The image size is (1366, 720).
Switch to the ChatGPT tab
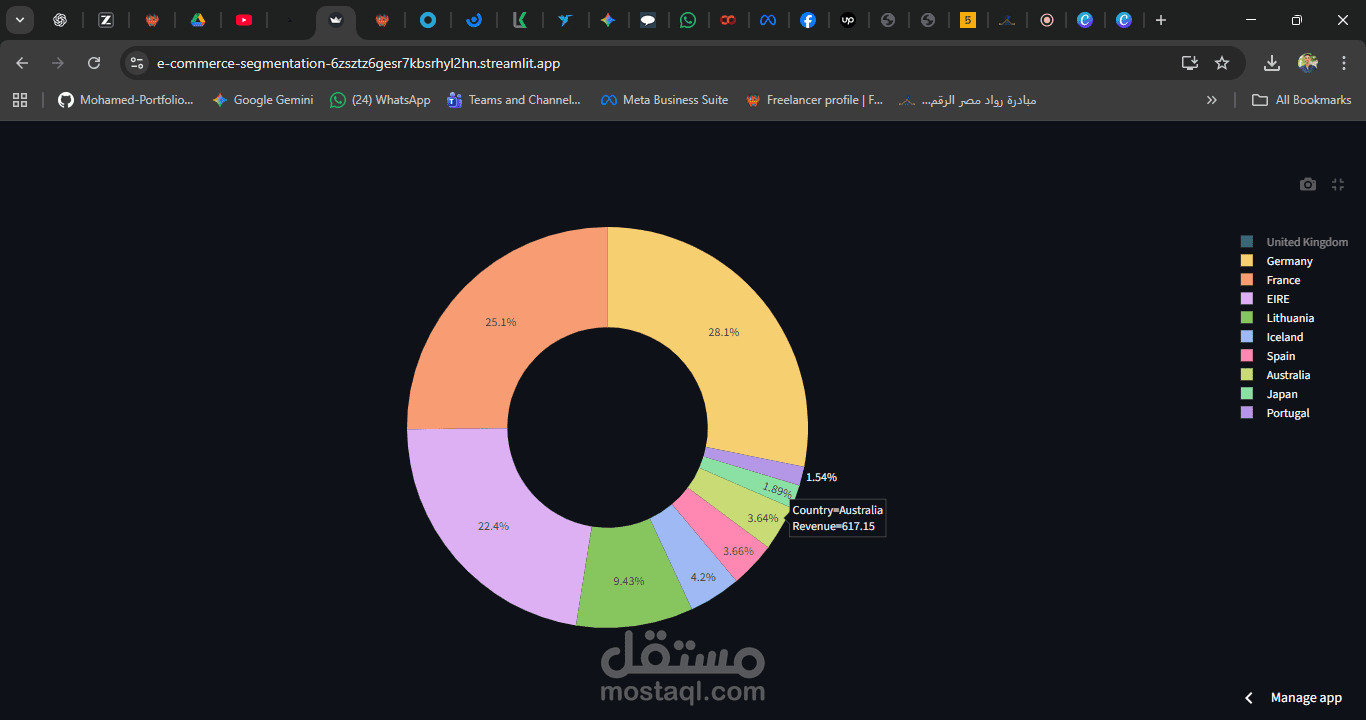coord(60,20)
